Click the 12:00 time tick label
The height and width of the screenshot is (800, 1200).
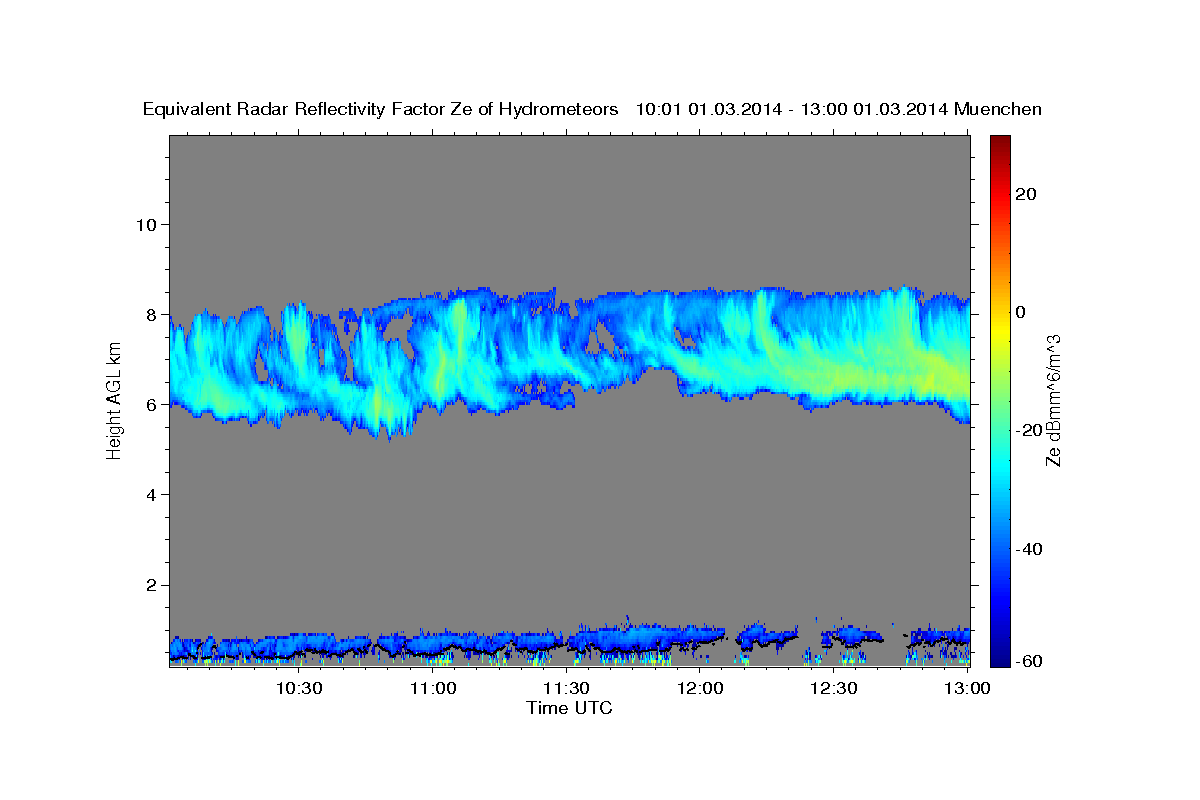(701, 688)
